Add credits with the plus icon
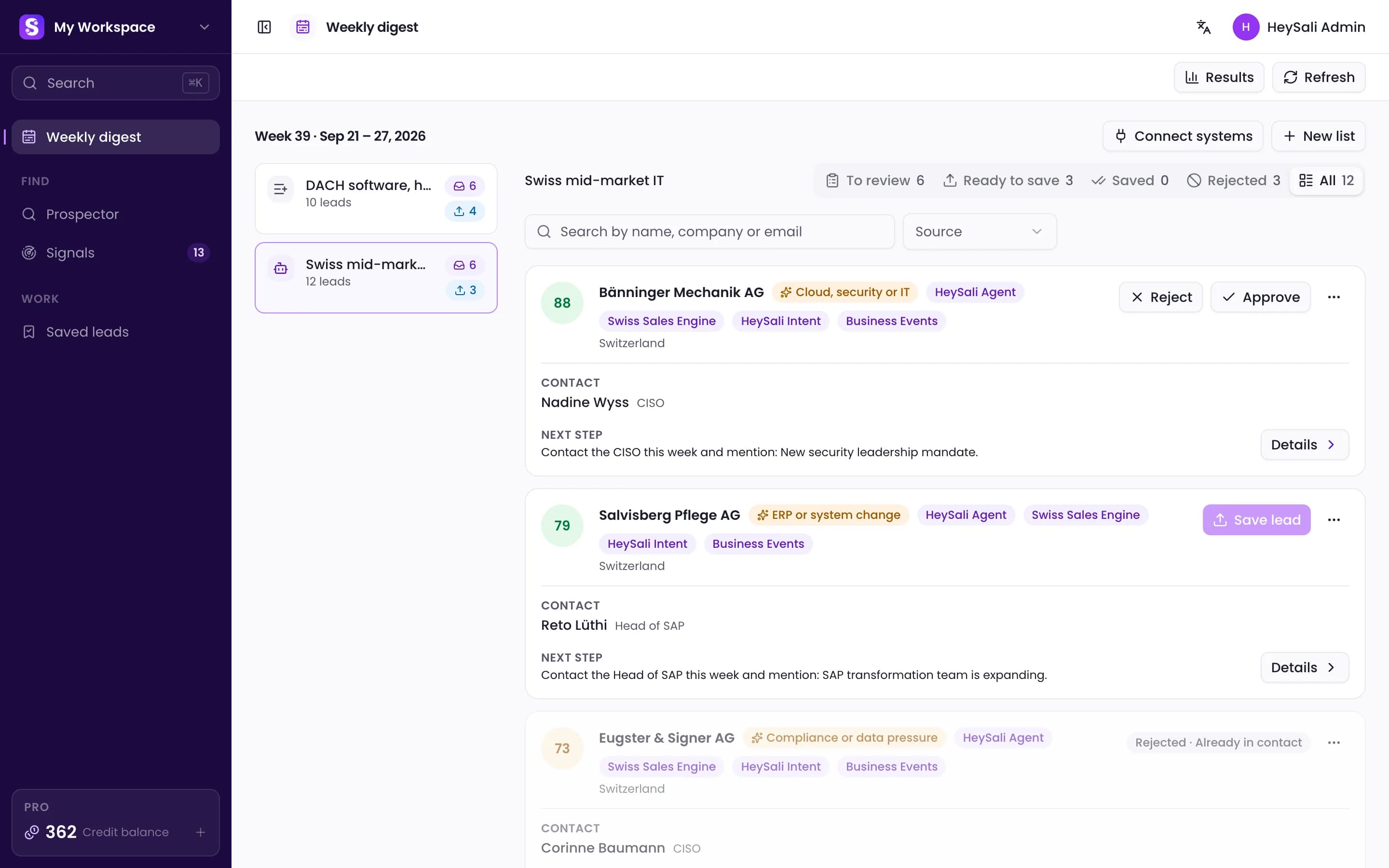This screenshot has width=1389, height=868. [x=200, y=832]
